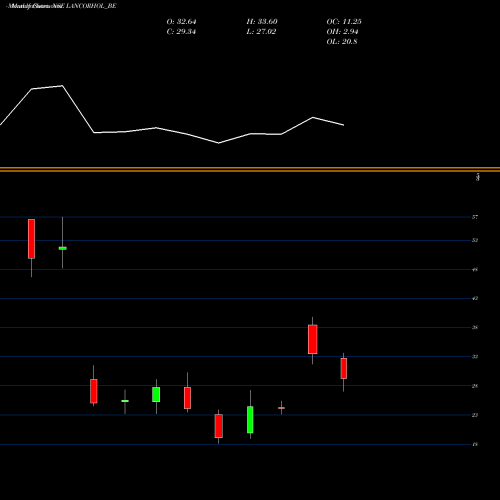Image resolution: width=500 pixels, height=500 pixels.
Task: Click the 42 price axis label
Action: pyautogui.click(x=475, y=298)
